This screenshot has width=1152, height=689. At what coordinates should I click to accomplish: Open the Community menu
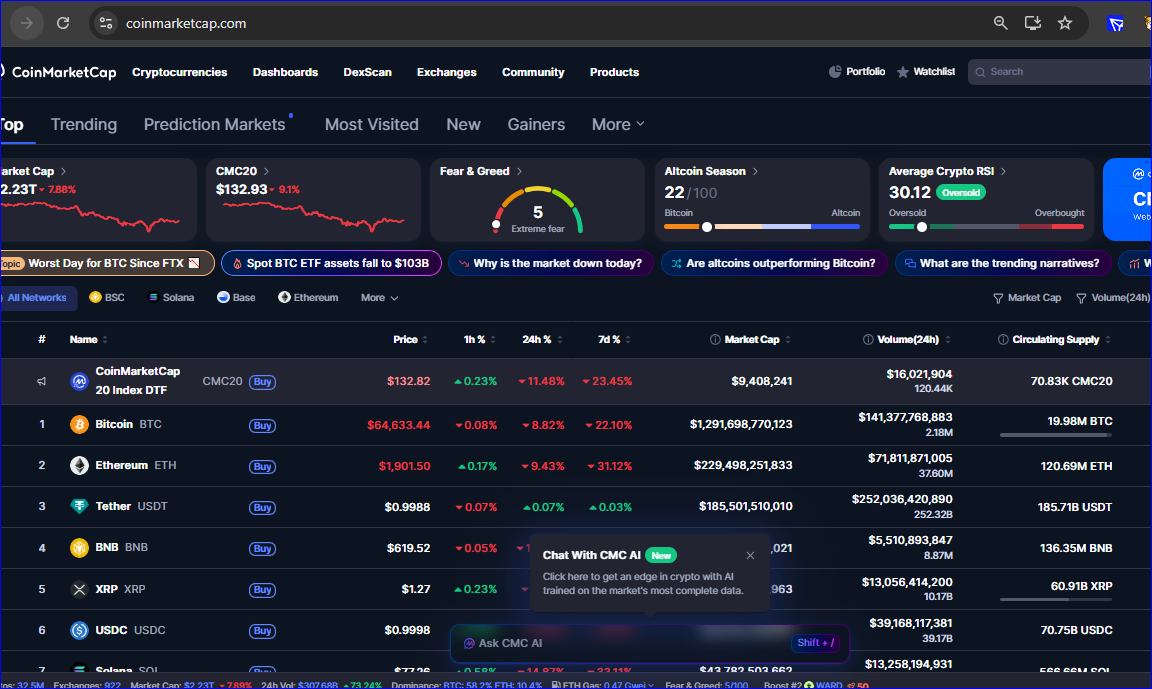(x=533, y=72)
